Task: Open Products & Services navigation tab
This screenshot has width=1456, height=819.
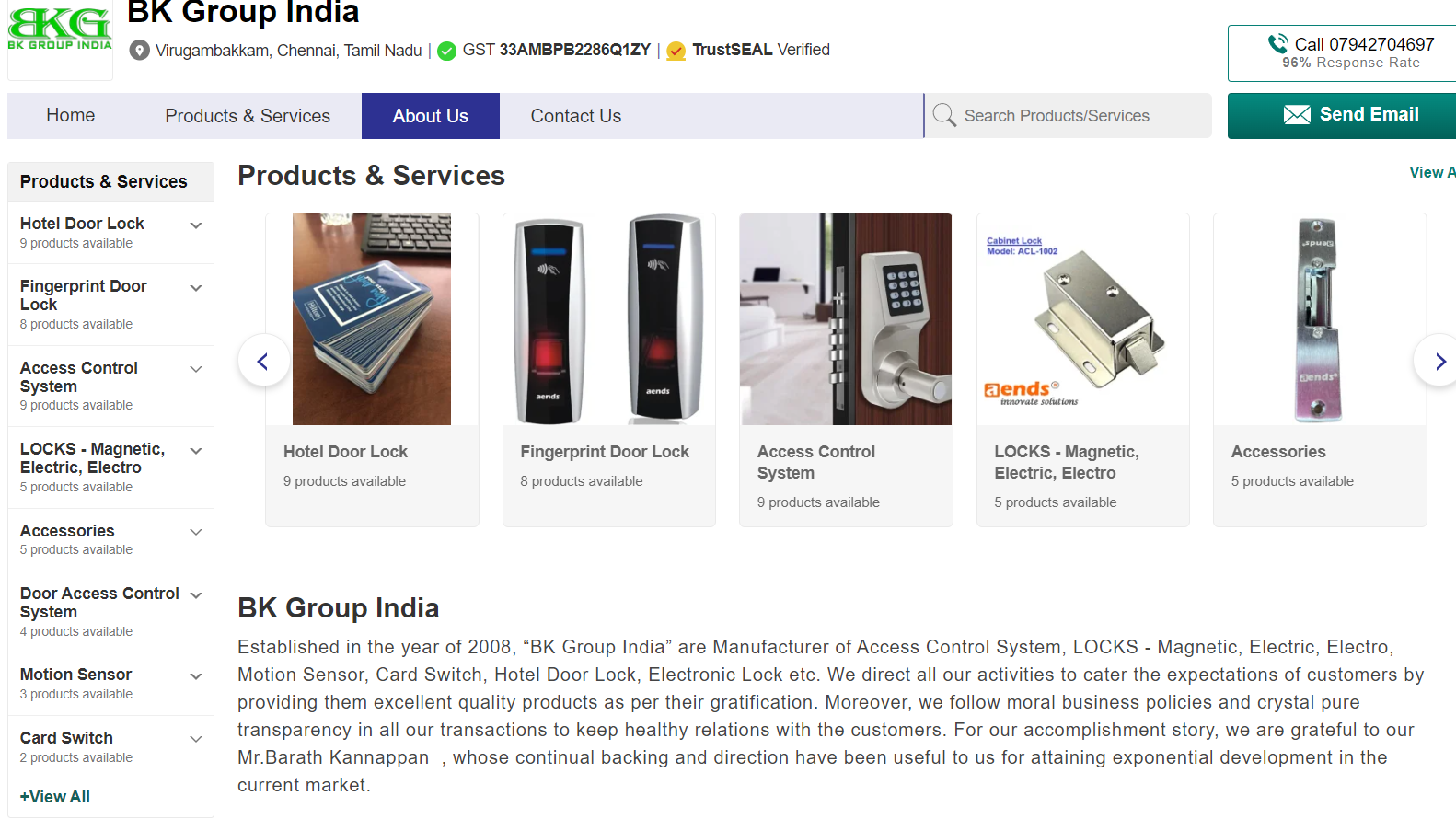Action: tap(248, 116)
